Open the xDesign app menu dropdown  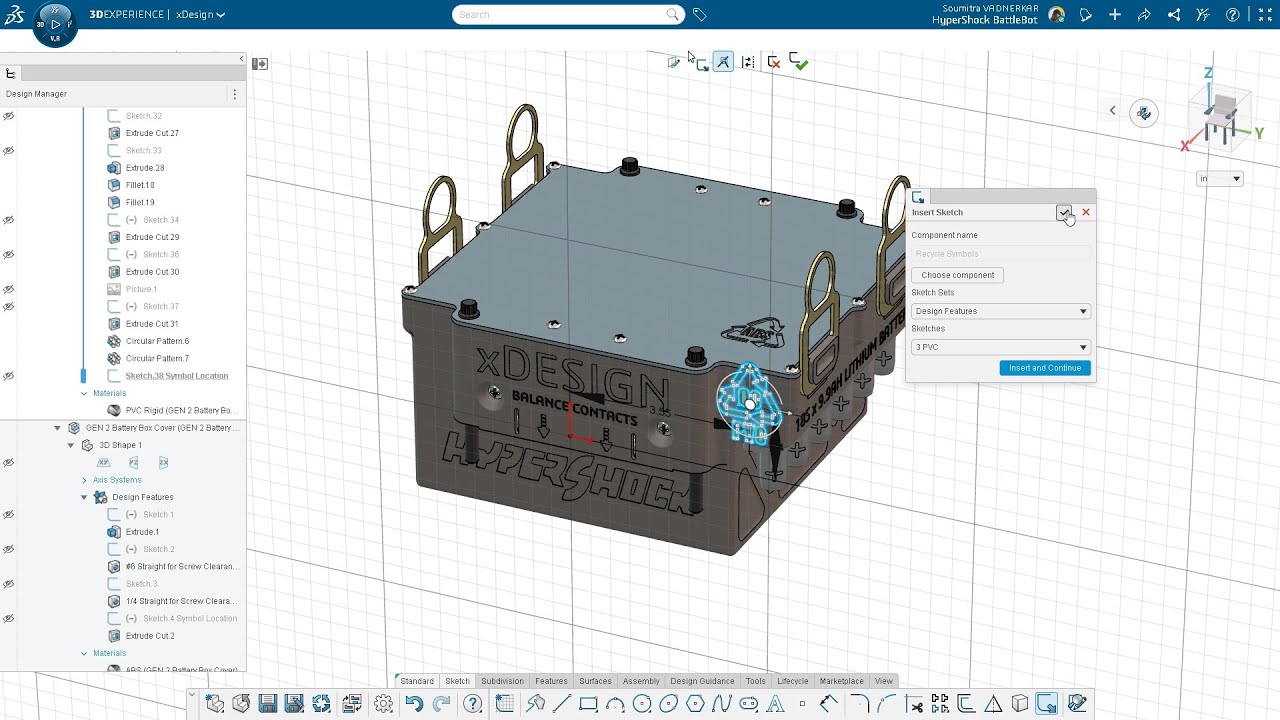point(200,15)
